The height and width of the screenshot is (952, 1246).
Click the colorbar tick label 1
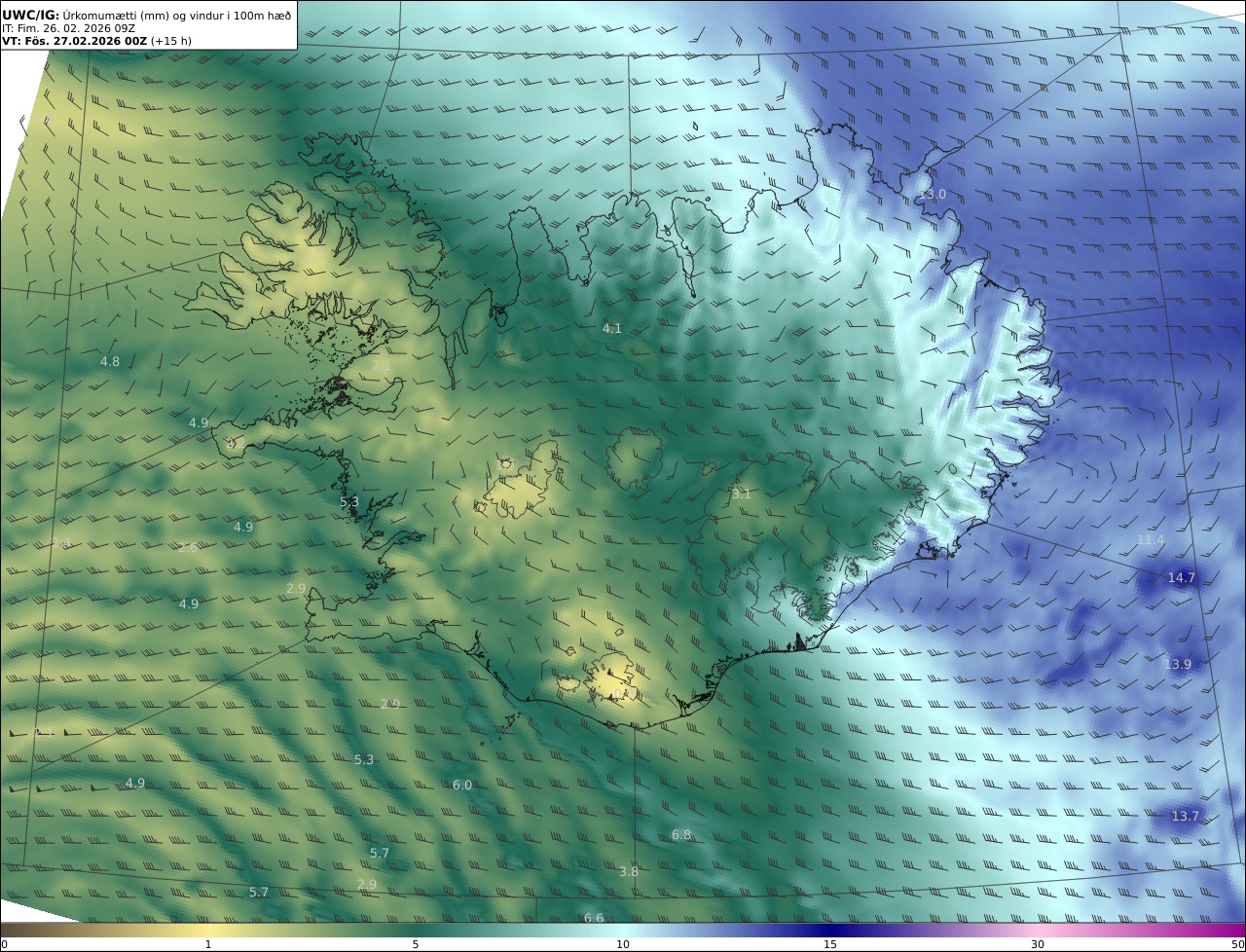tap(208, 944)
